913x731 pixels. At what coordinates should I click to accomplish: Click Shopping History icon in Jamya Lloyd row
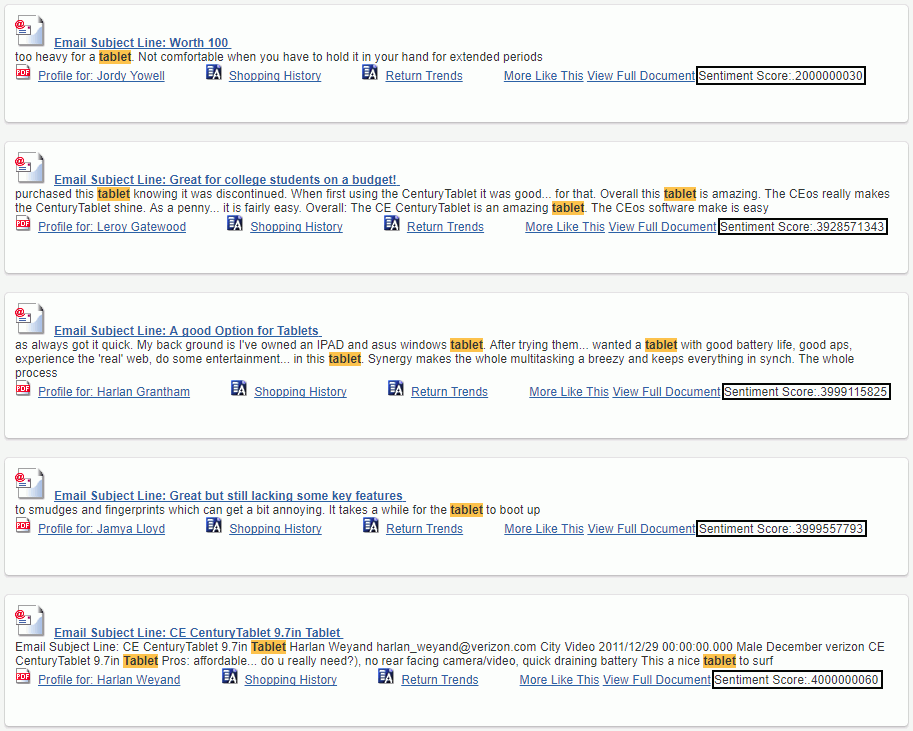214,526
